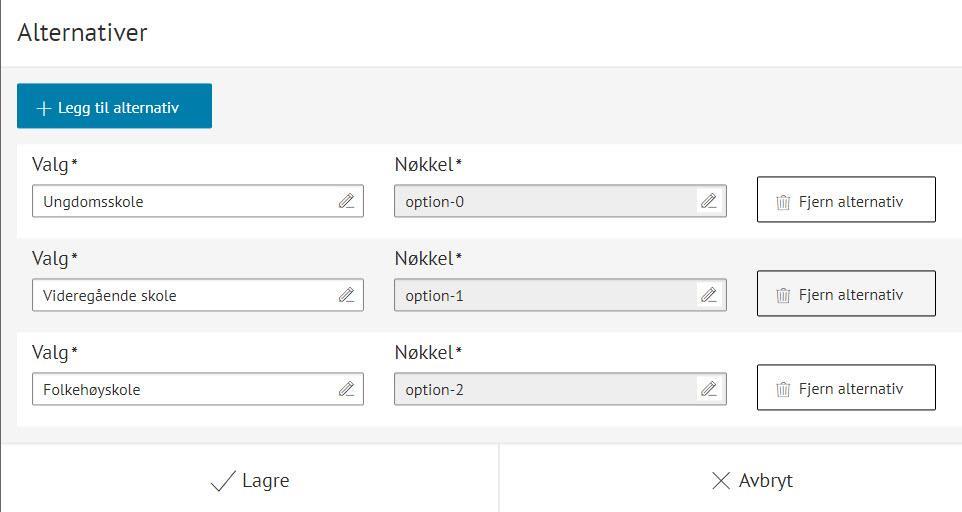Click the edit pencil in the option-0 key field

709,201
